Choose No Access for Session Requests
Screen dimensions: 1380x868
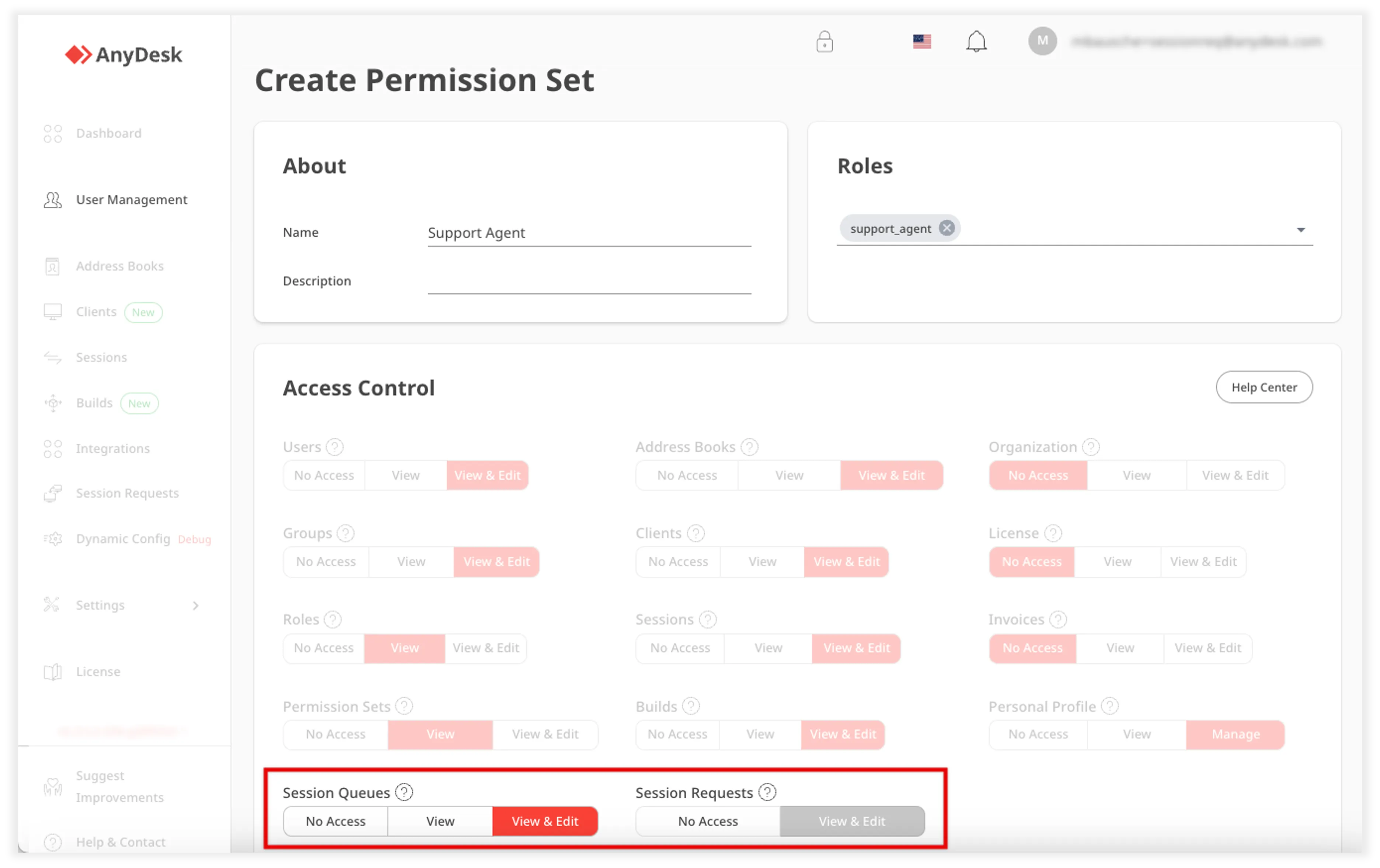tap(707, 820)
